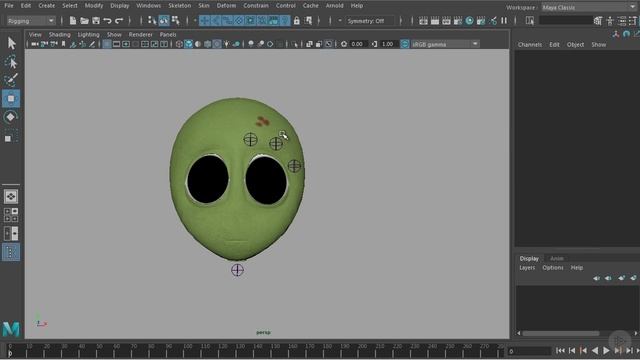Toggle the lock selection padlock icon
This screenshot has width=640, height=360.
pyautogui.click(x=297, y=20)
